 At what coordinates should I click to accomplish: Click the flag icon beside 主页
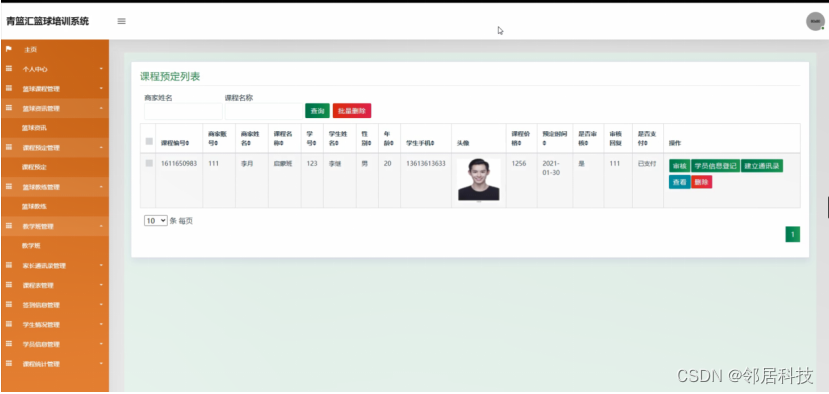click(8, 49)
